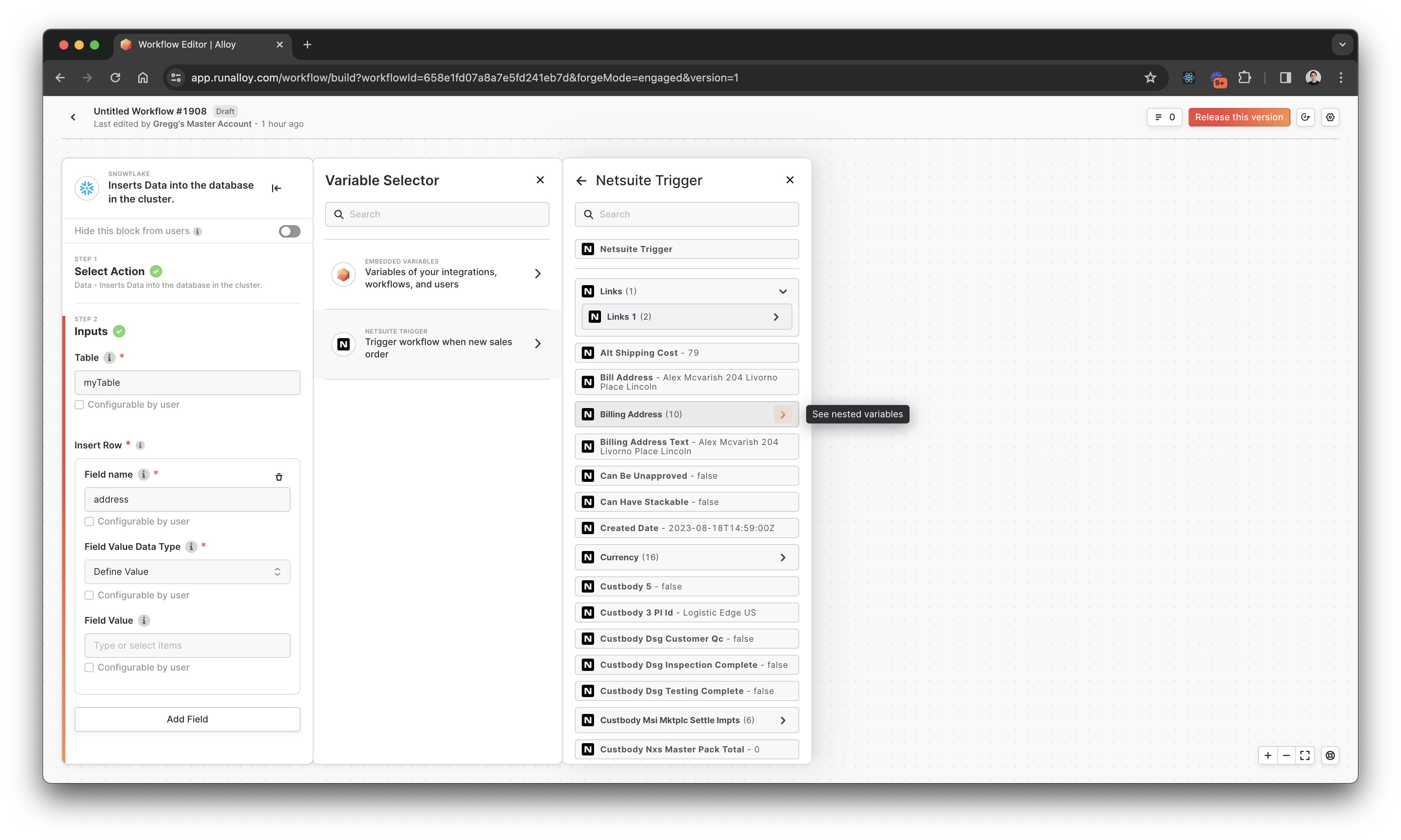Show info for Field Value
This screenshot has height=840, width=1401.
[144, 620]
